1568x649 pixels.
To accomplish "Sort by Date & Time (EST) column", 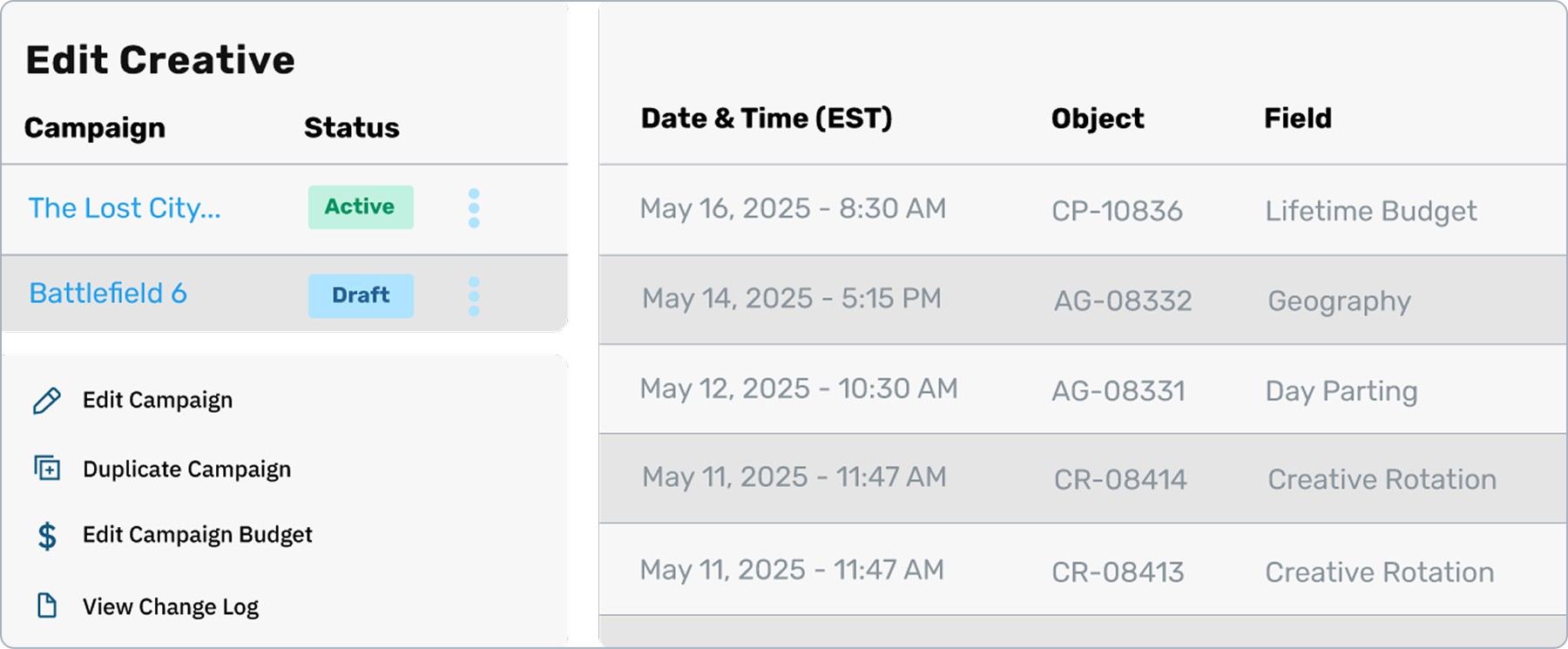I will pyautogui.click(x=767, y=118).
